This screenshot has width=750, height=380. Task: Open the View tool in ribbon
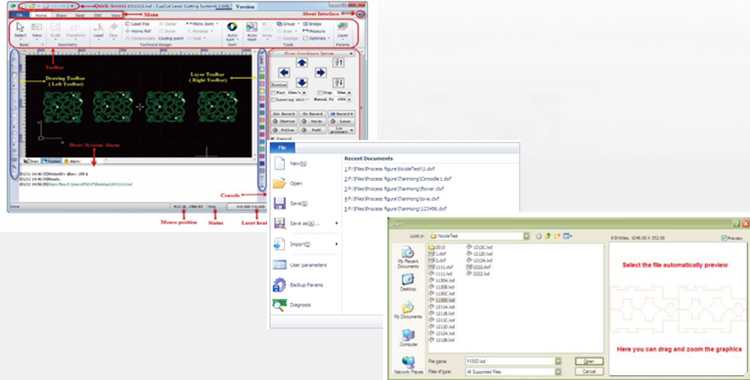(x=37, y=30)
